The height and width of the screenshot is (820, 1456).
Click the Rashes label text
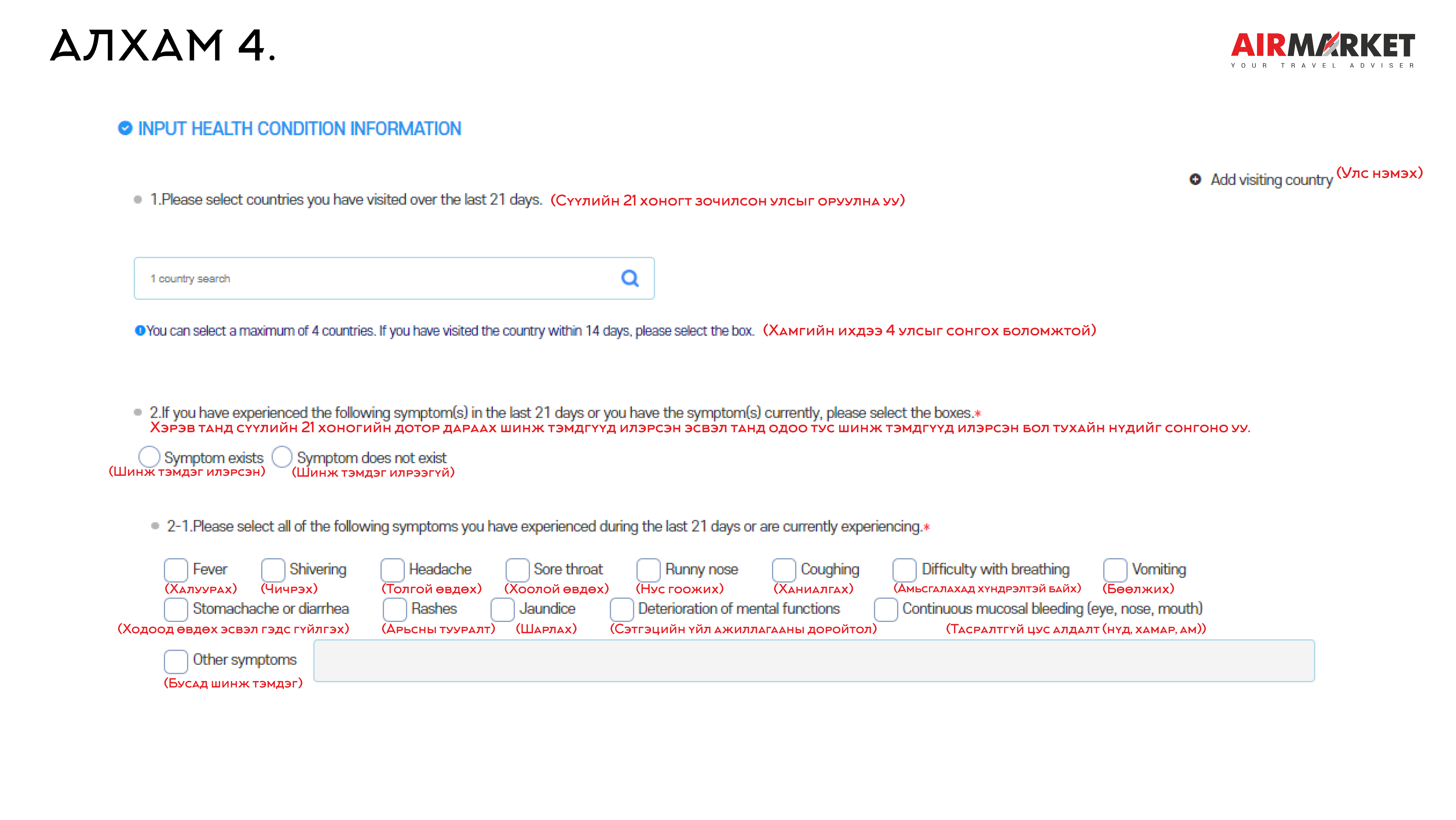(x=434, y=609)
